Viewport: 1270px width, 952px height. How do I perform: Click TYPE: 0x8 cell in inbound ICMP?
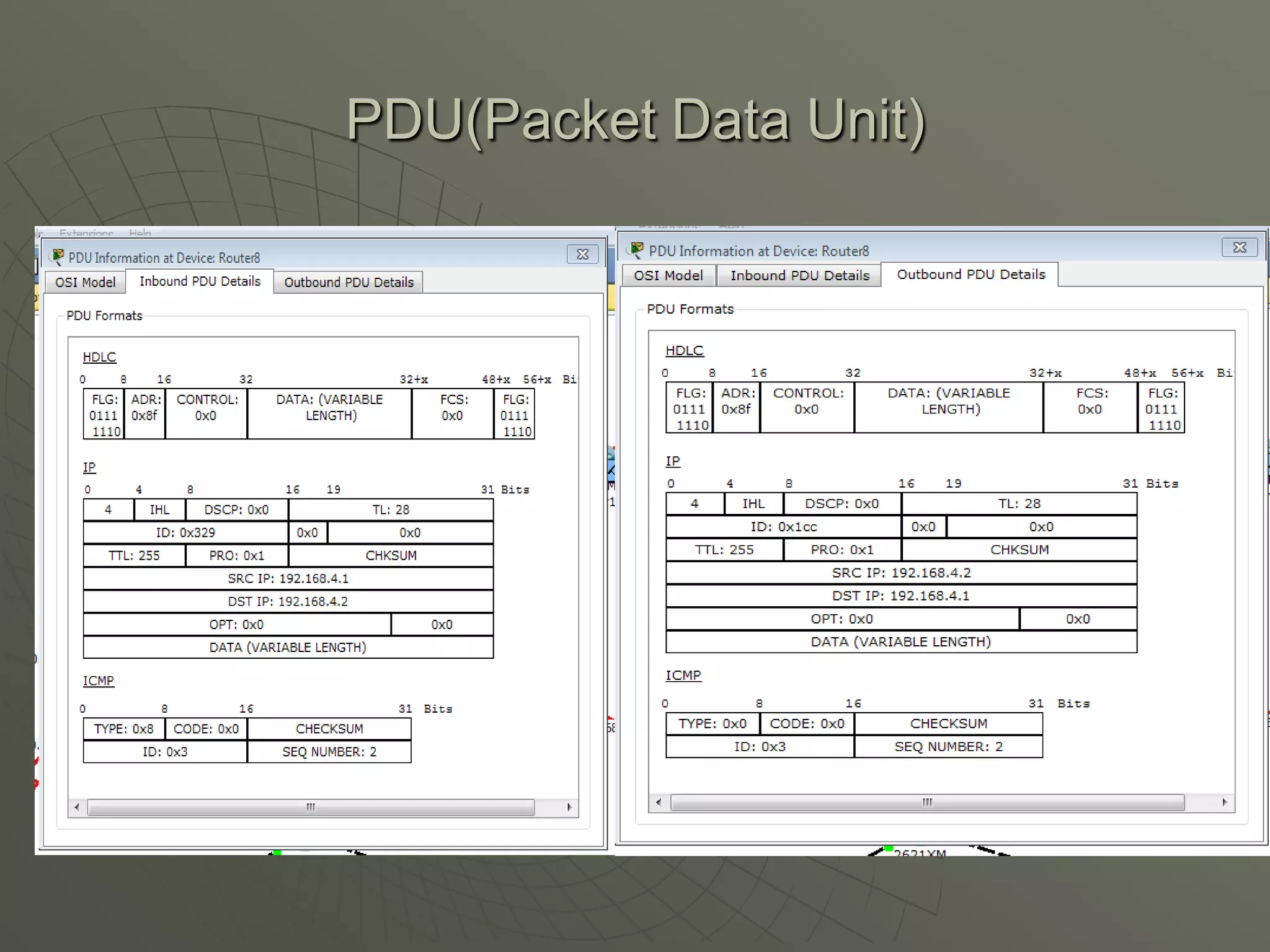point(124,729)
